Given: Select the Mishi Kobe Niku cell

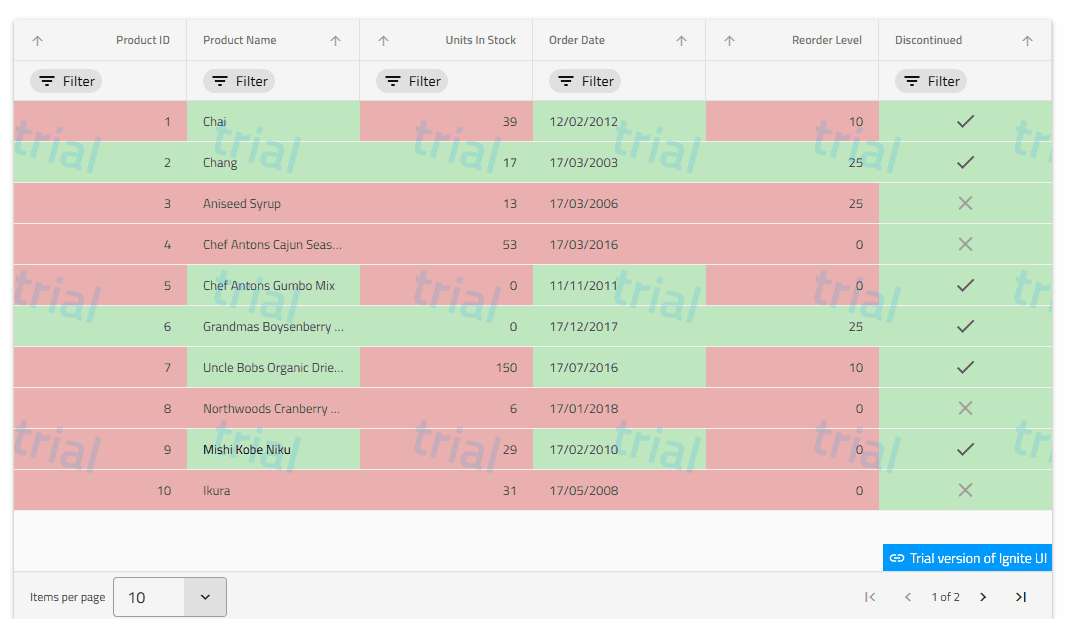Looking at the screenshot, I should point(247,450).
